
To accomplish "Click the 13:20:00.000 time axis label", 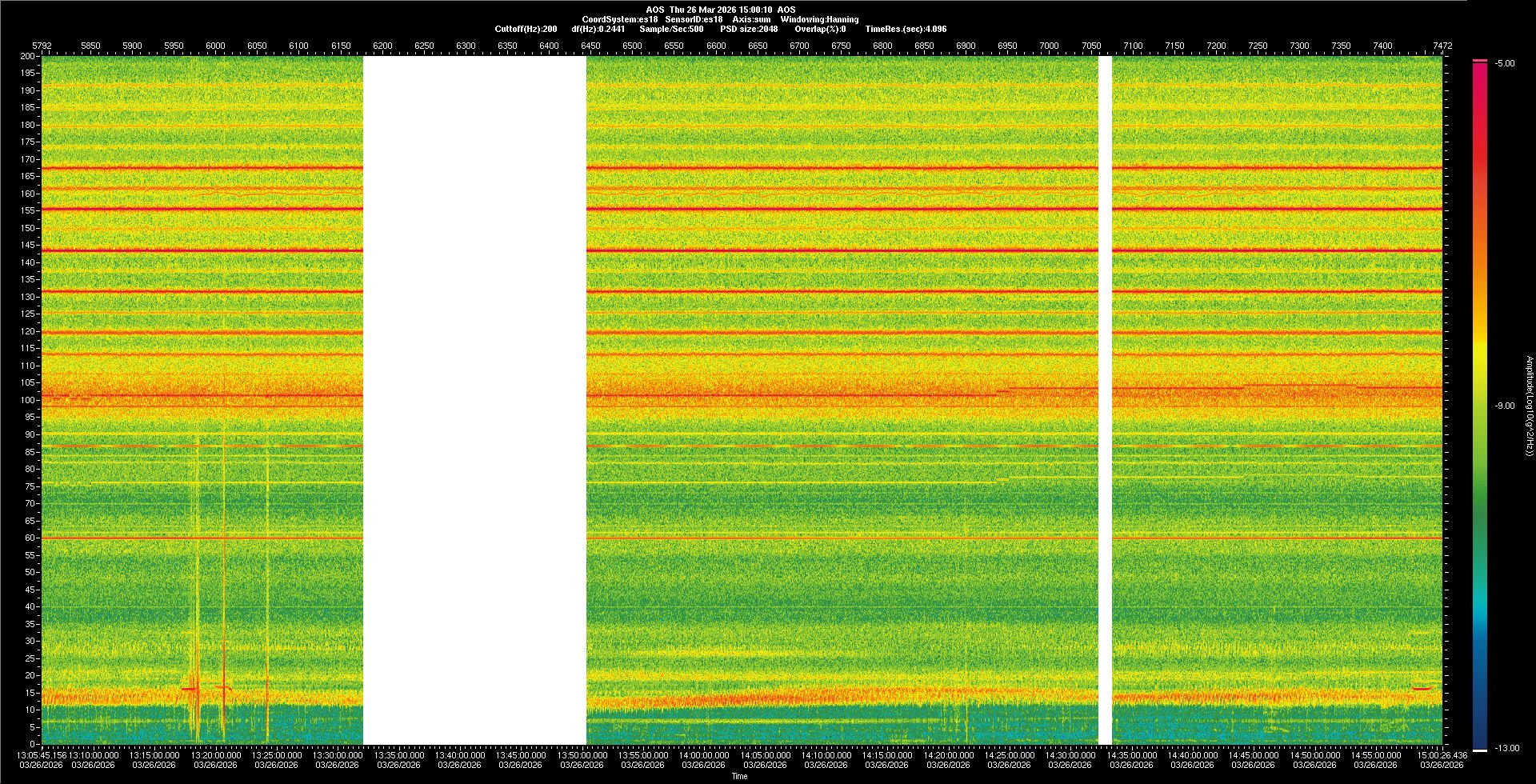I will point(215,754).
